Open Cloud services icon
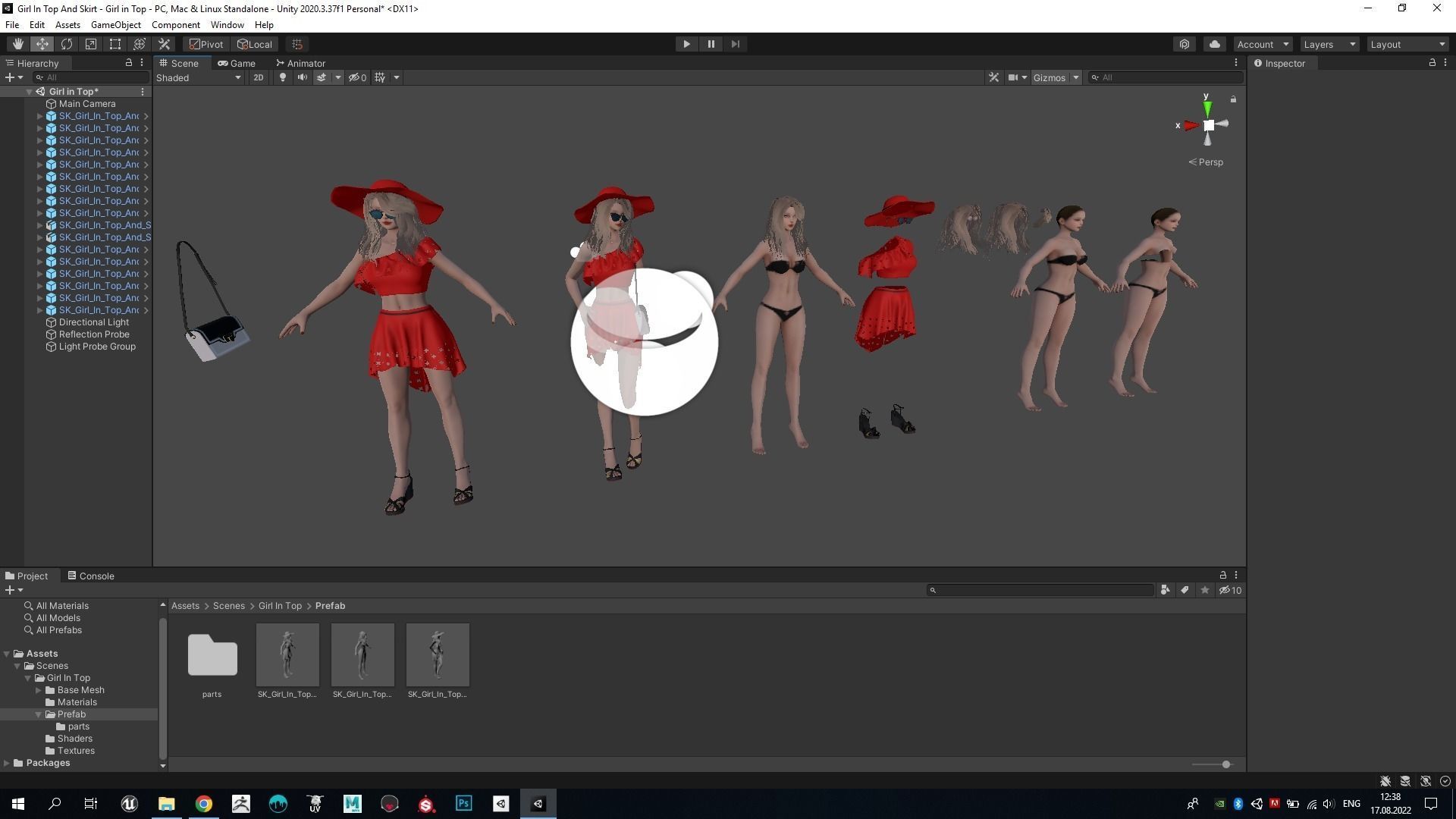This screenshot has height=819, width=1456. click(1214, 44)
